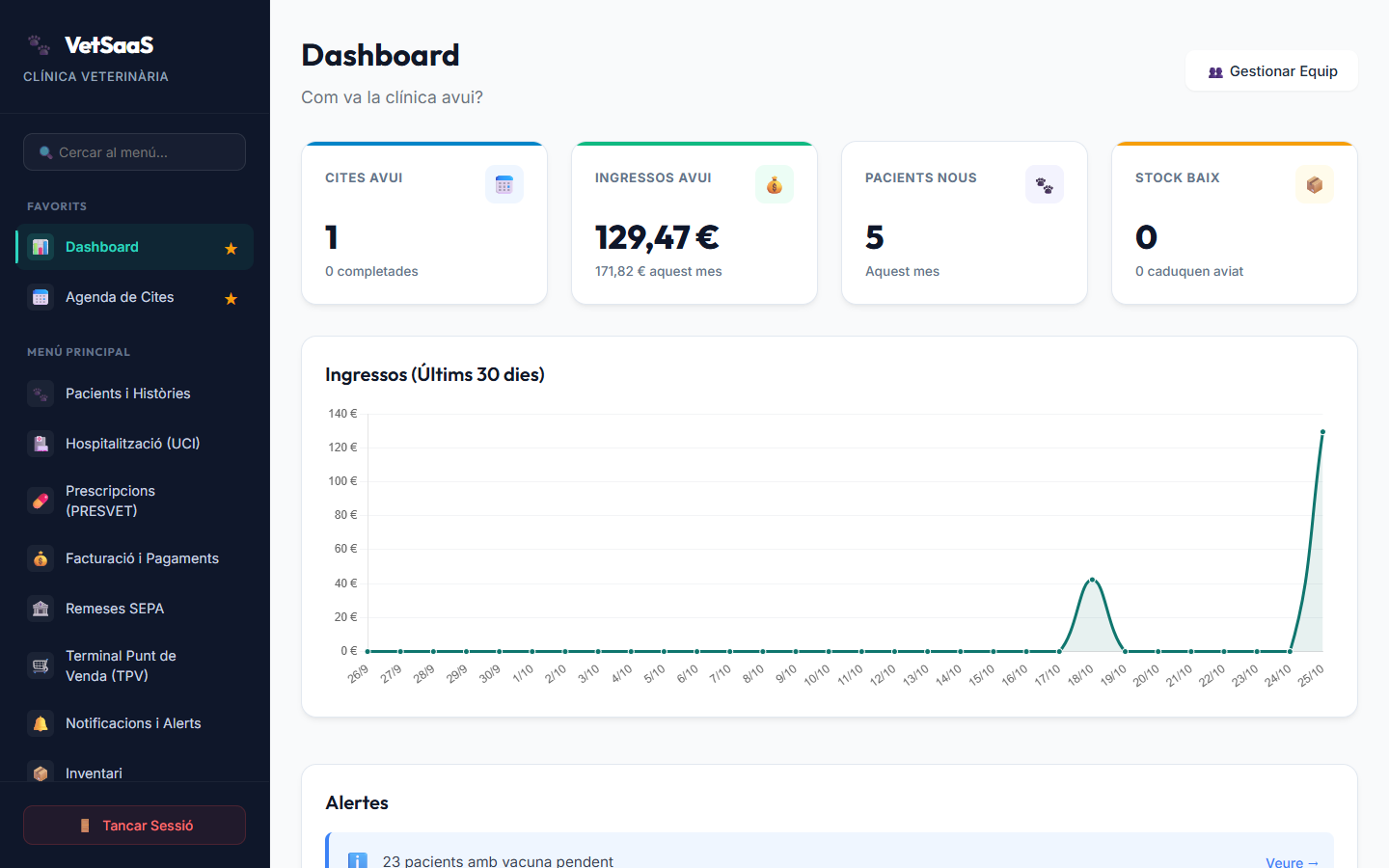Viewport: 1389px width, 868px height.
Task: Follow the Veure link in alerts
Action: [x=1292, y=862]
